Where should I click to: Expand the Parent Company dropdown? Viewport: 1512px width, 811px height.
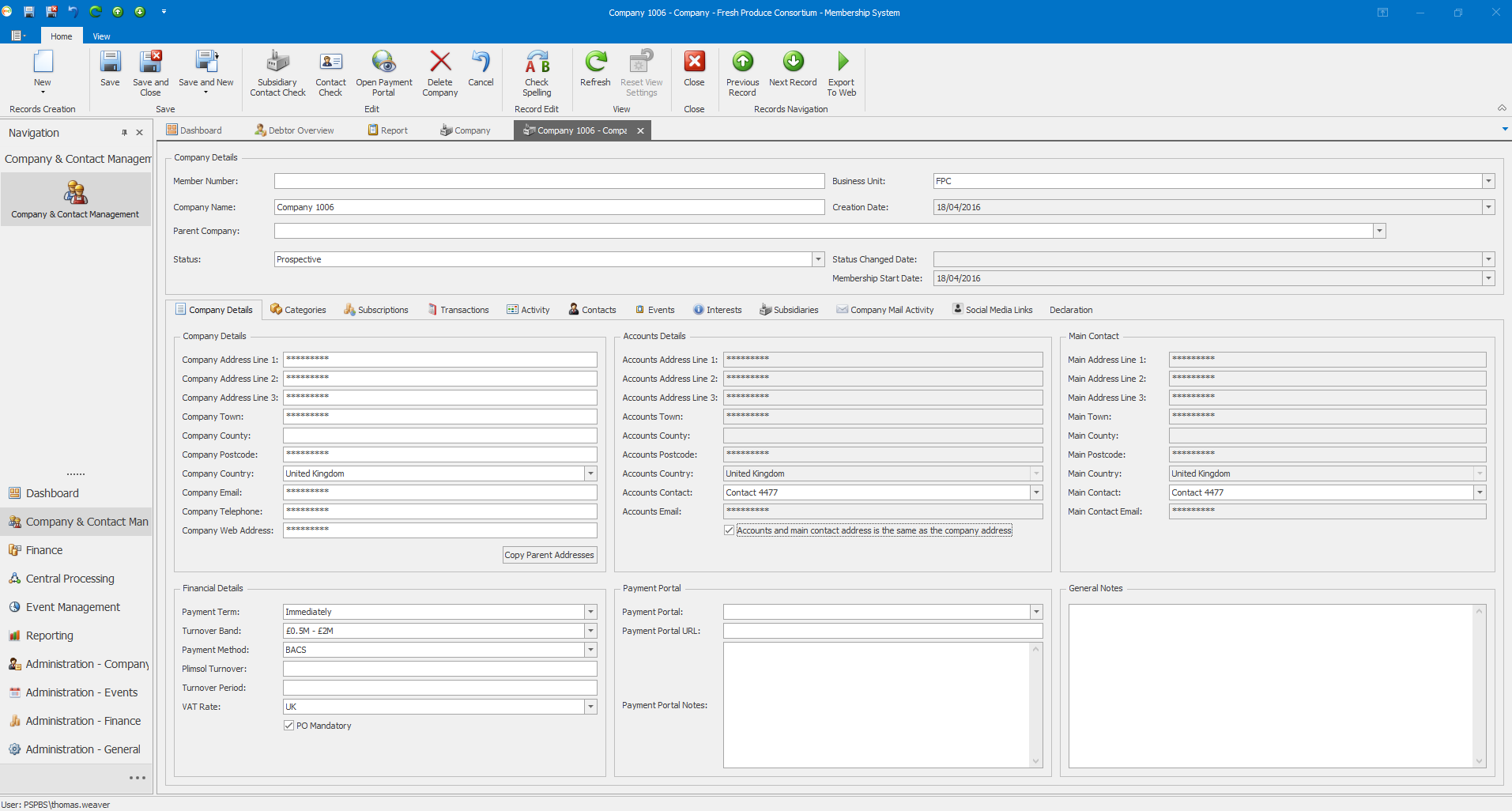[x=1379, y=231]
